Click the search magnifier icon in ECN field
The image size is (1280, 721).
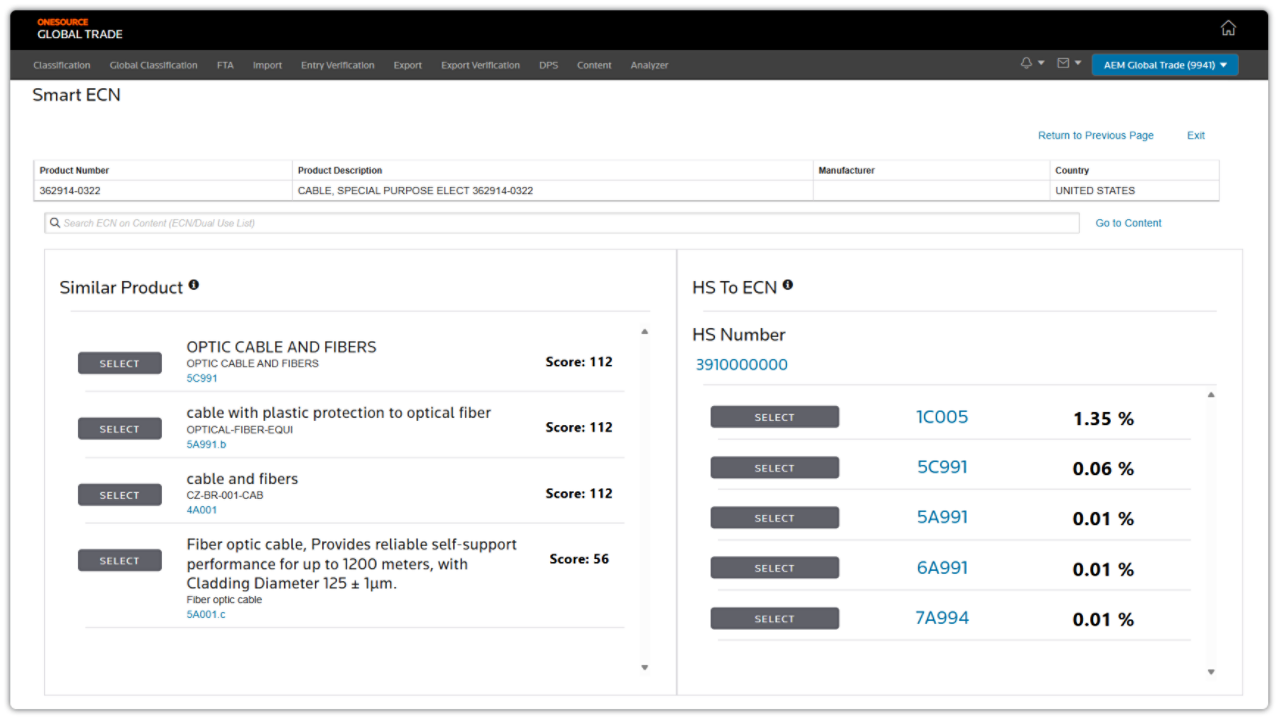click(x=55, y=223)
